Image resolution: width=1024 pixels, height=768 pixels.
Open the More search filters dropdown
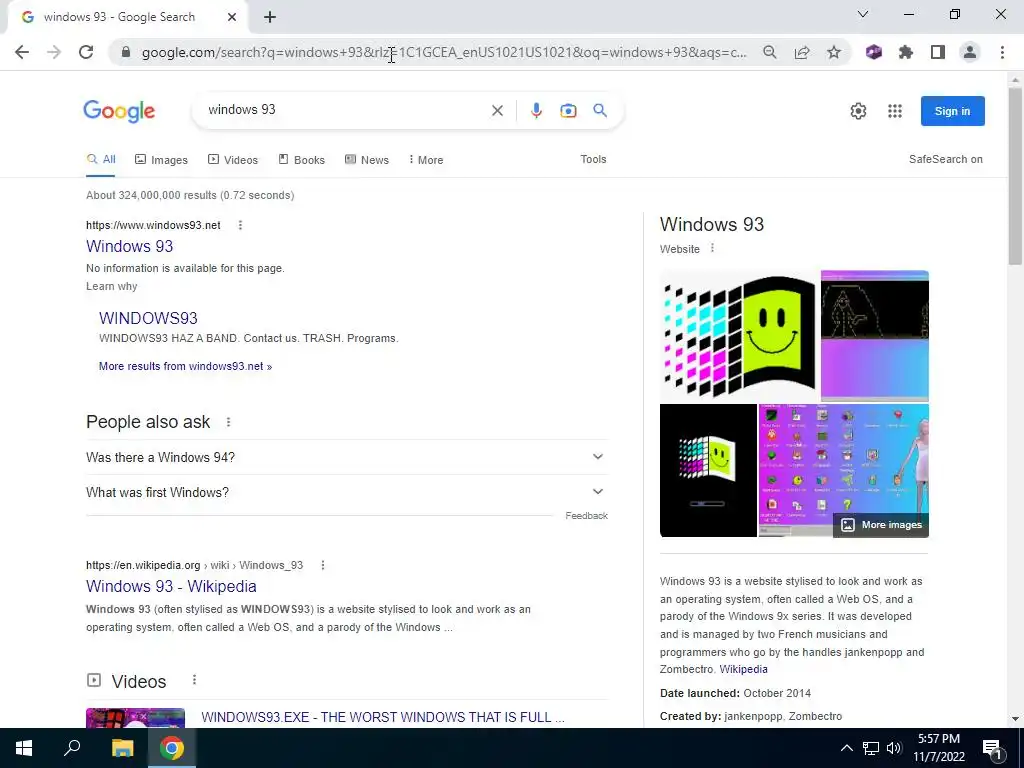click(426, 160)
